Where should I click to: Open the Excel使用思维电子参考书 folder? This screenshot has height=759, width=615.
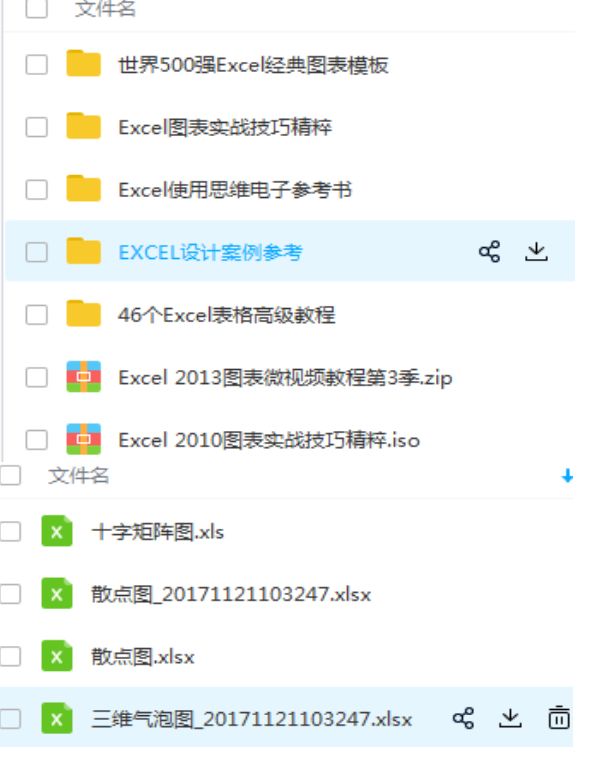(x=235, y=190)
